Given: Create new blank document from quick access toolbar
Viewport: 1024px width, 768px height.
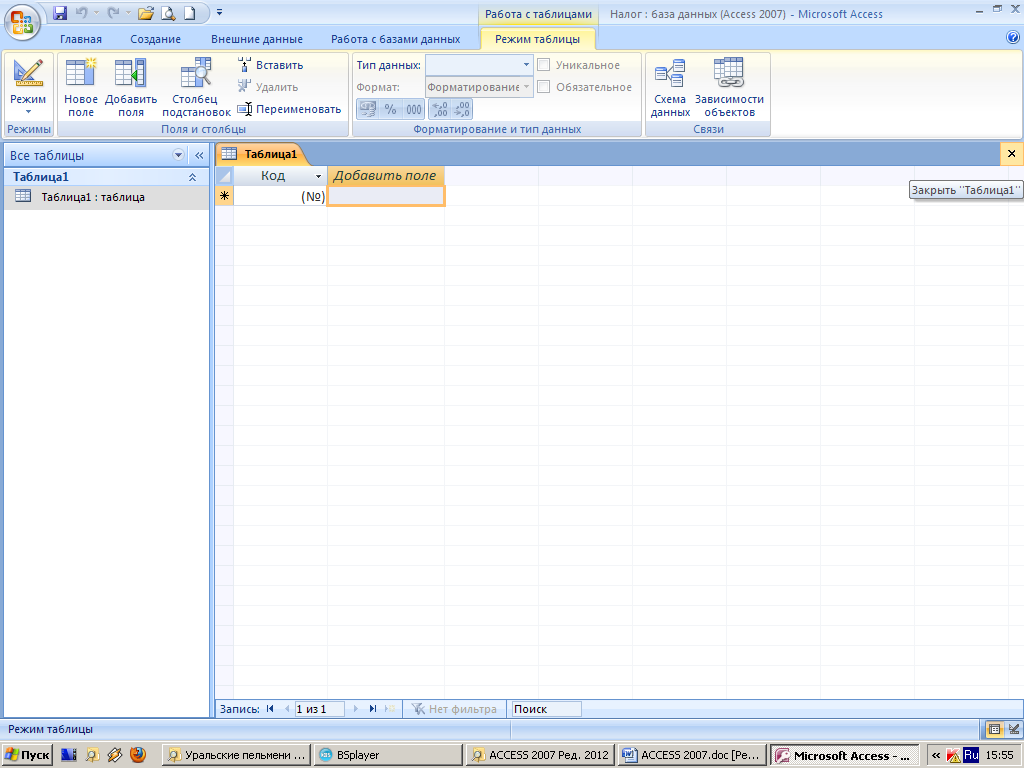Looking at the screenshot, I should 189,12.
